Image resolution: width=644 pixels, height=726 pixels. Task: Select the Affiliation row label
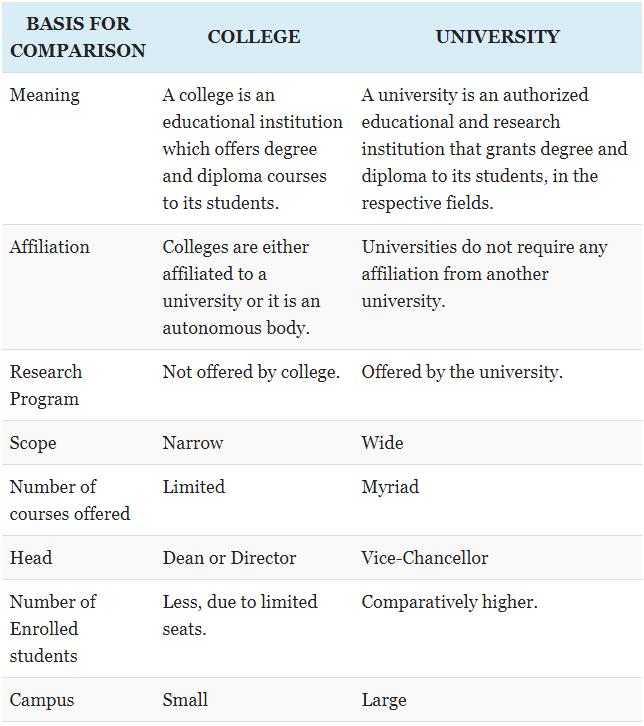point(50,247)
